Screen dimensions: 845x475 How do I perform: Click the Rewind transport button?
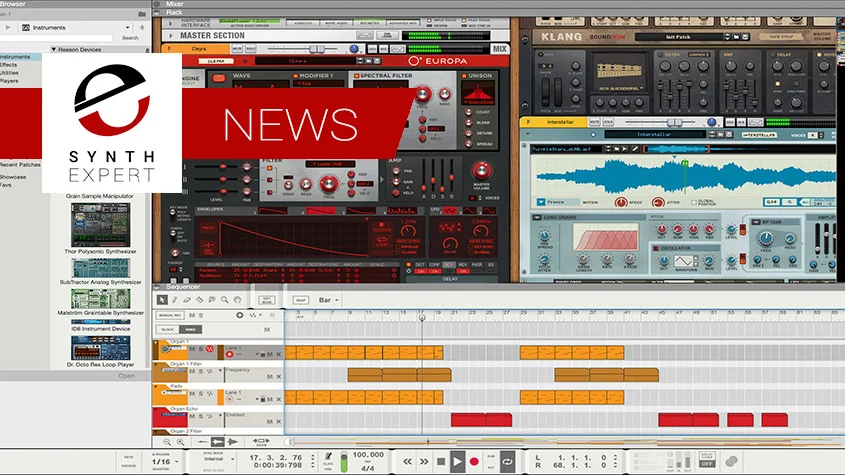(x=407, y=462)
